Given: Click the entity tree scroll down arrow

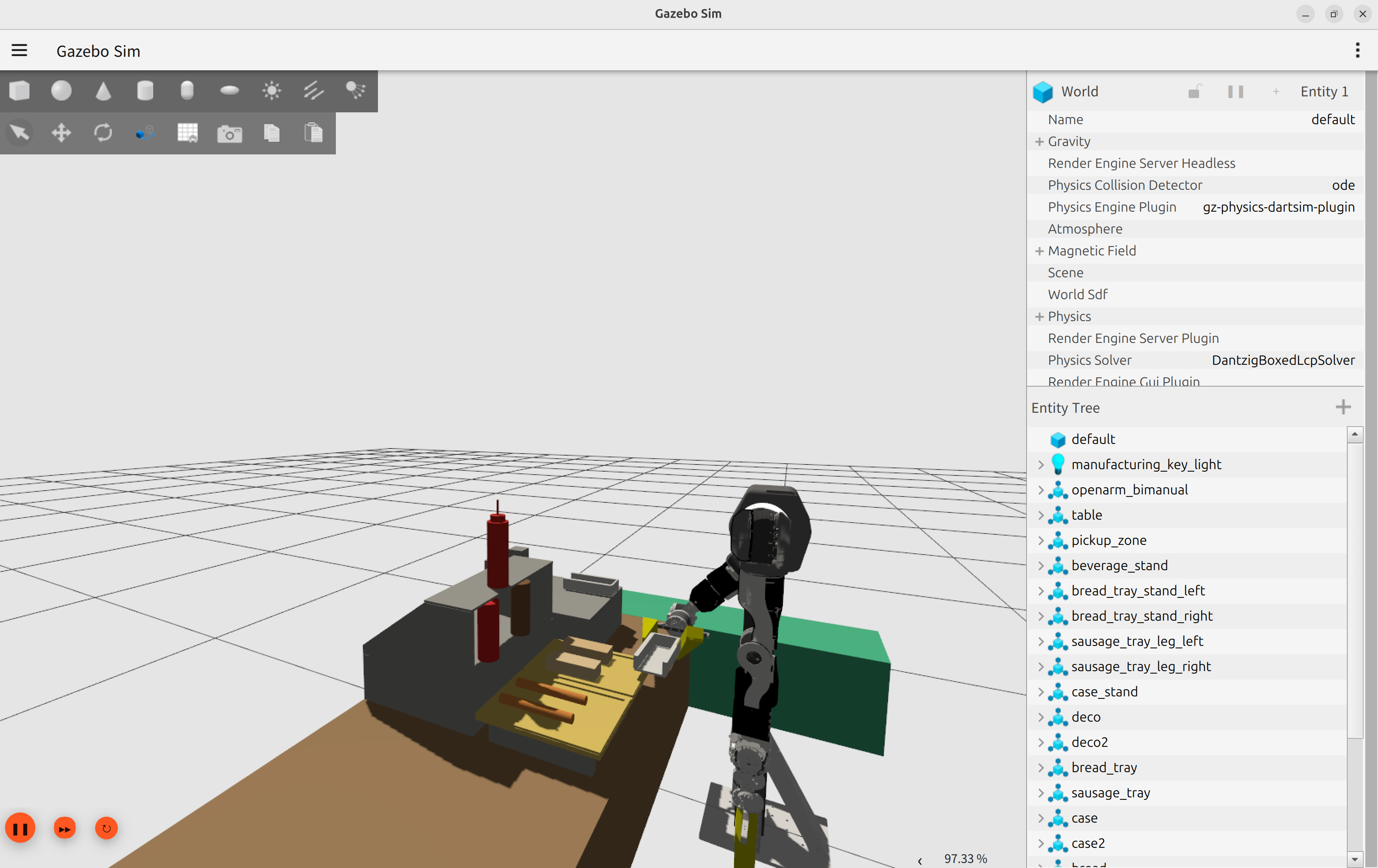Looking at the screenshot, I should click(x=1354, y=860).
